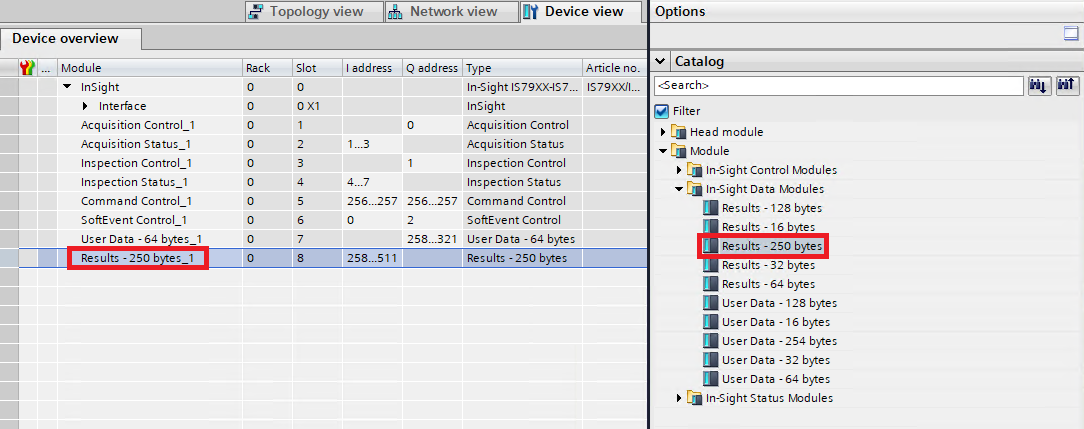Click the window layout icon under Options
Viewport: 1084px width, 429px height.
click(1071, 33)
